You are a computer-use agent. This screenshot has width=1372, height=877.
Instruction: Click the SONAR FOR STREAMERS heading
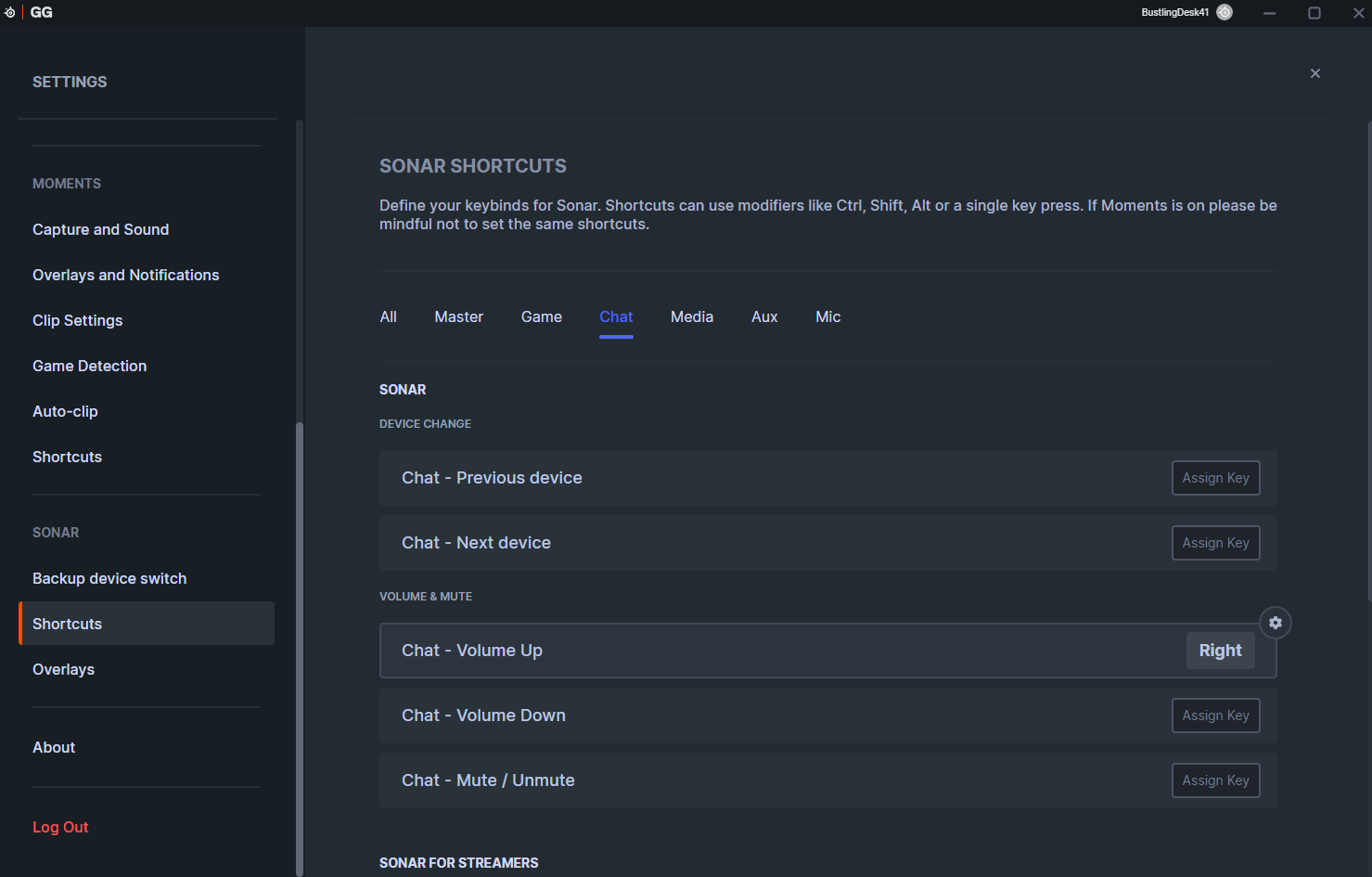(459, 863)
